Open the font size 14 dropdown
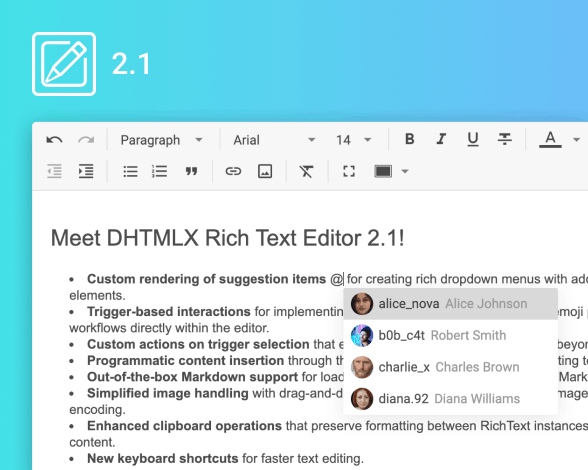 click(x=353, y=140)
